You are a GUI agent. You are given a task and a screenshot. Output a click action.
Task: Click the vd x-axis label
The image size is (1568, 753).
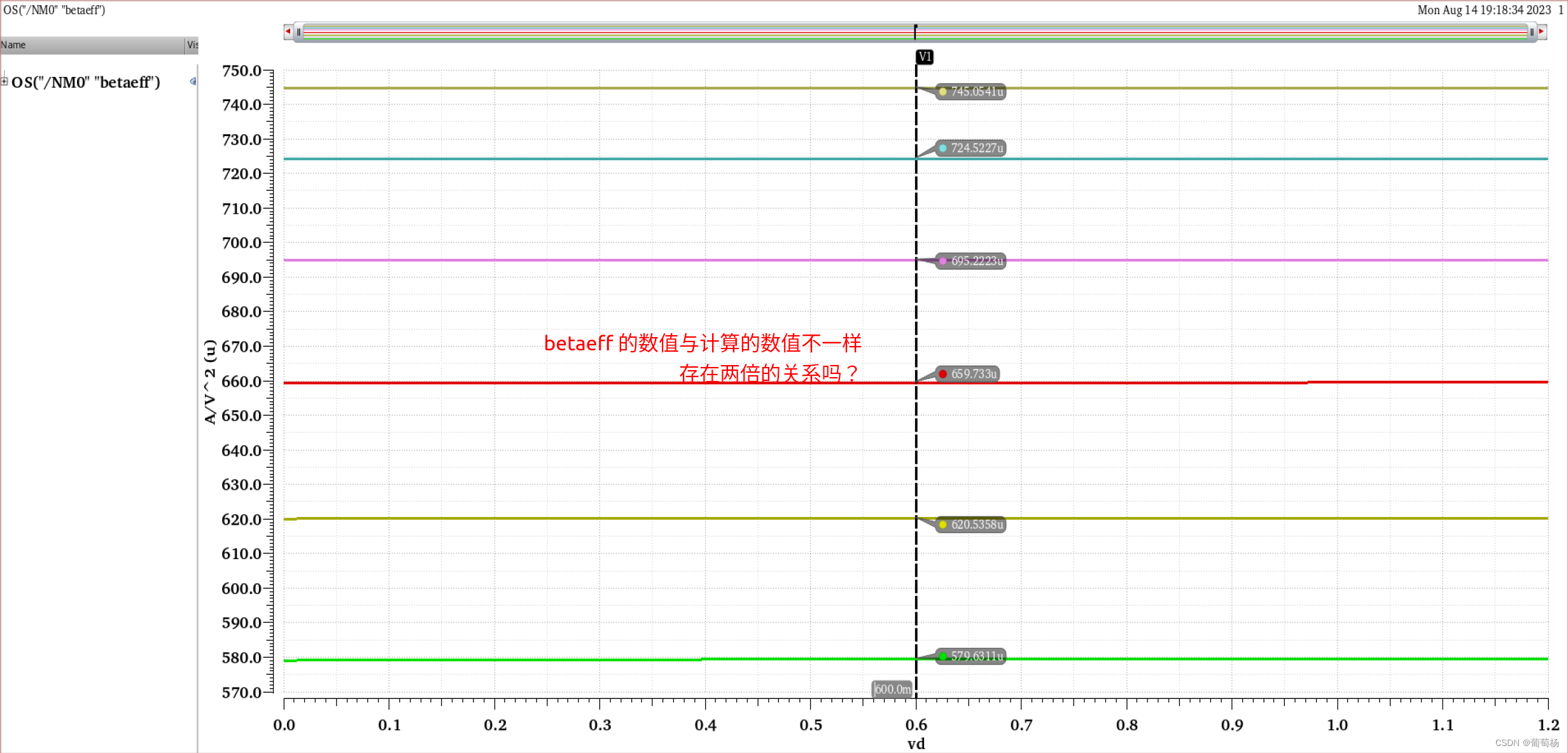(x=916, y=743)
